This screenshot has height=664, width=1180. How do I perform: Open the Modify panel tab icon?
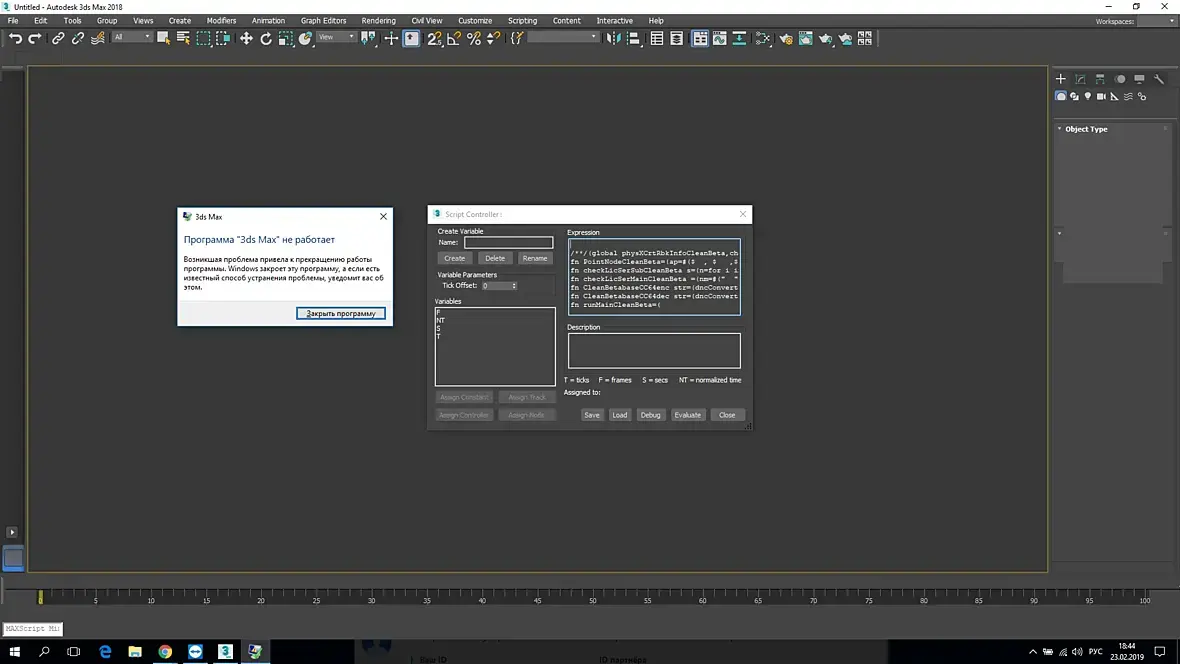pos(1080,79)
